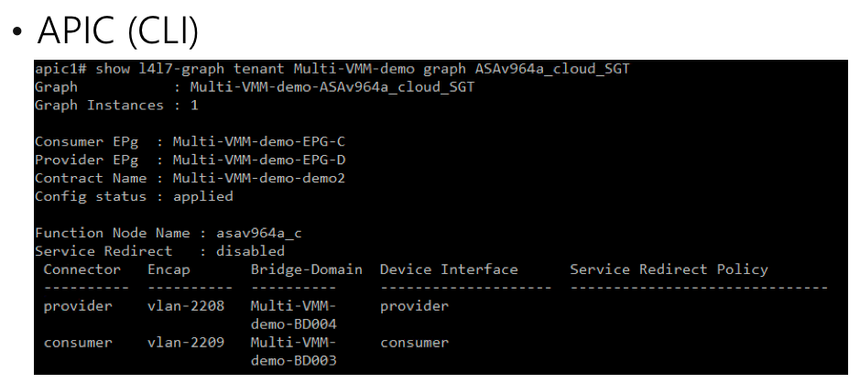Click the Service Redirect disabled value
Screen dimensions: 860x386
click(250, 252)
